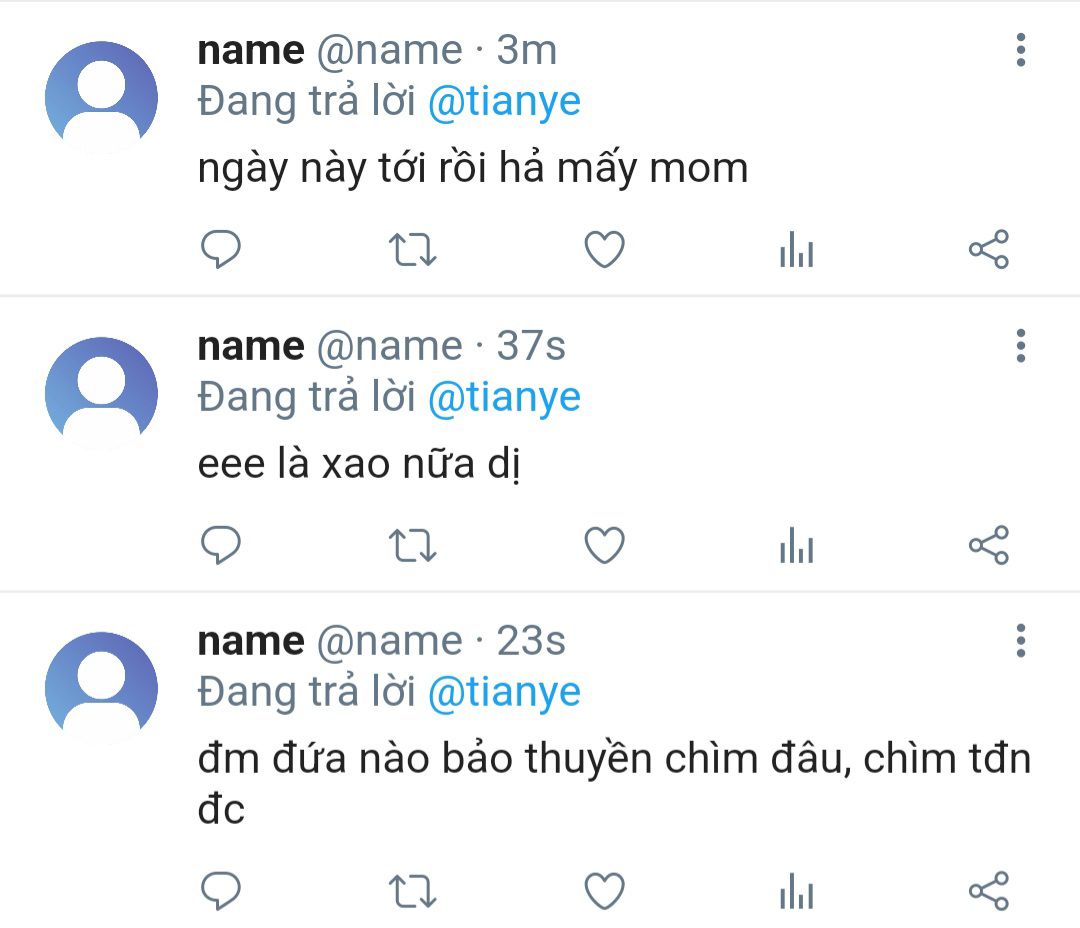Retweet the 'ngày này tới rồi hả mấy mom' tweet
The image size is (1080, 928).
412,249
